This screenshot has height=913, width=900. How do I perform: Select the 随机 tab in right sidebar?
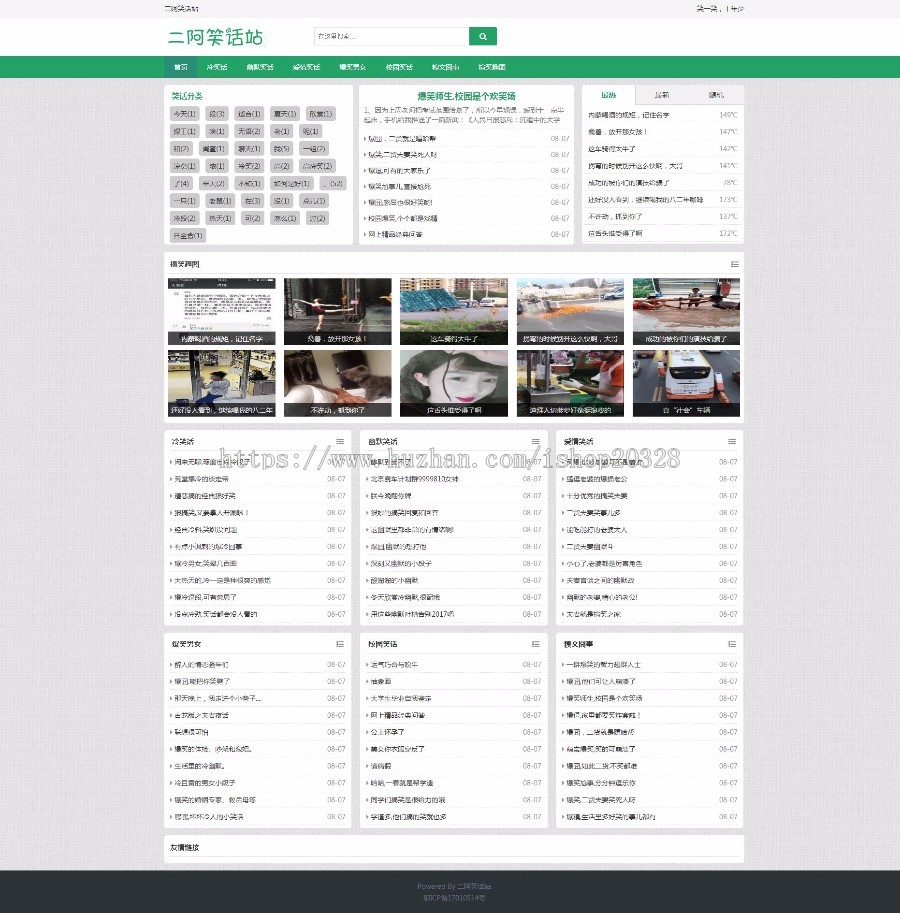point(716,95)
